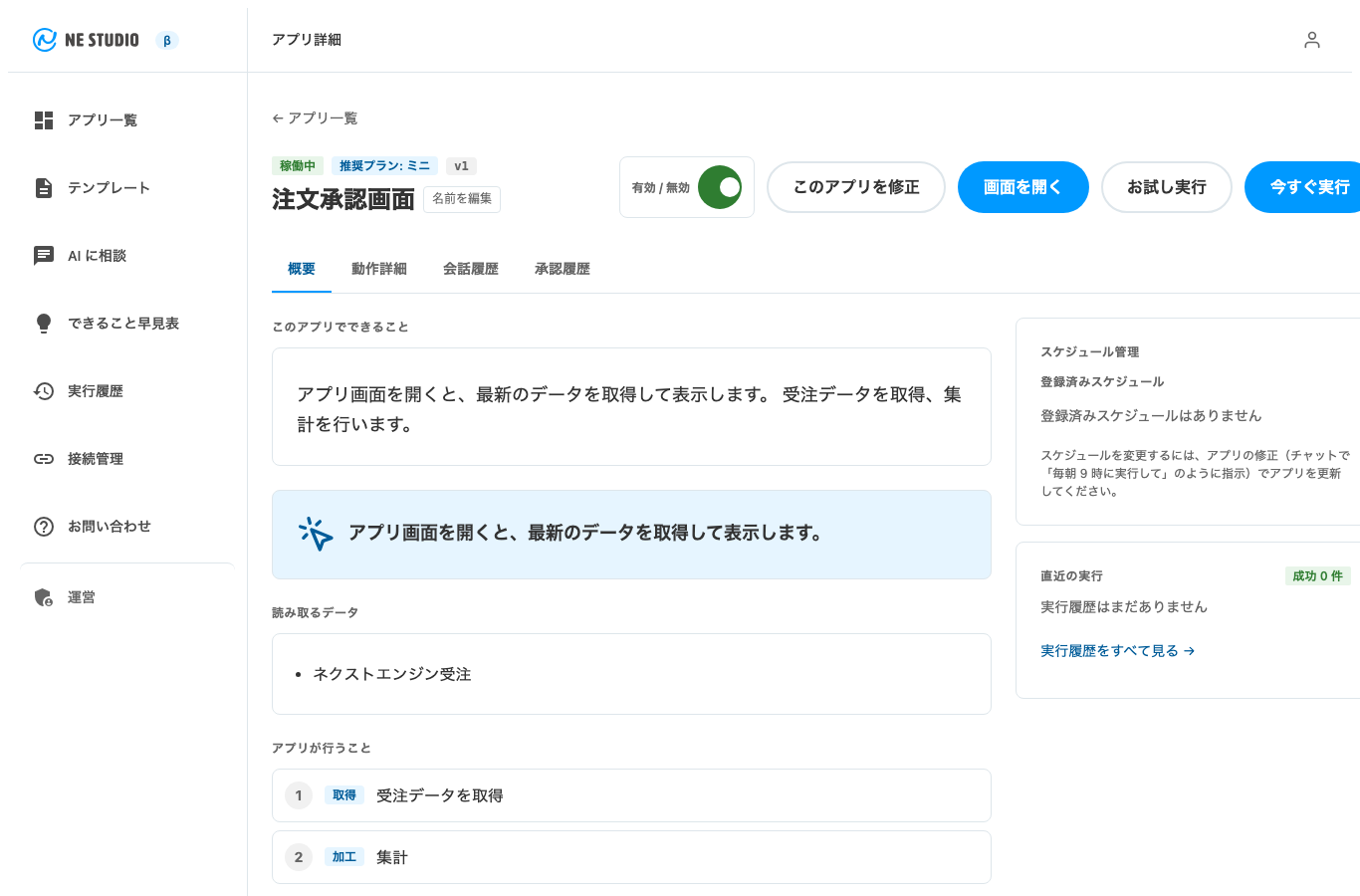The image size is (1360, 896).
Task: Open AI に相談 in the sidebar
Action: (126, 256)
